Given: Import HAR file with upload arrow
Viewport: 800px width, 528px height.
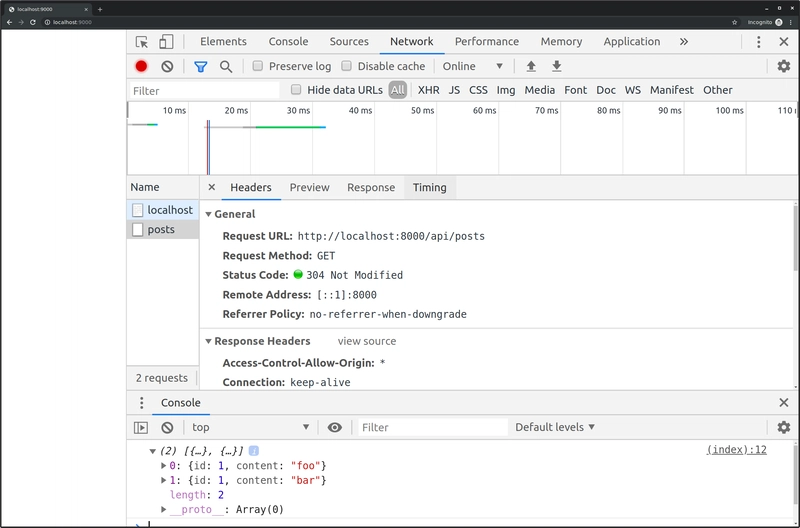Looking at the screenshot, I should point(531,66).
